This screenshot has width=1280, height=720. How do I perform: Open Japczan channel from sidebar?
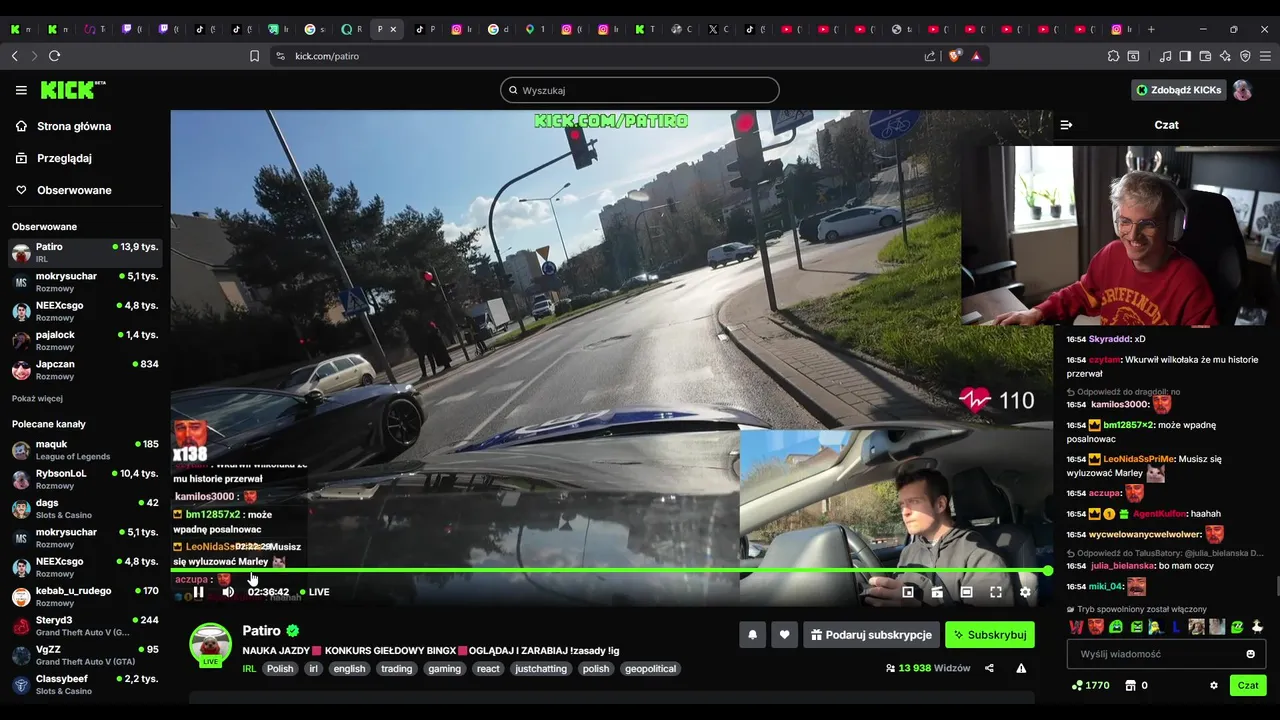tap(86, 370)
